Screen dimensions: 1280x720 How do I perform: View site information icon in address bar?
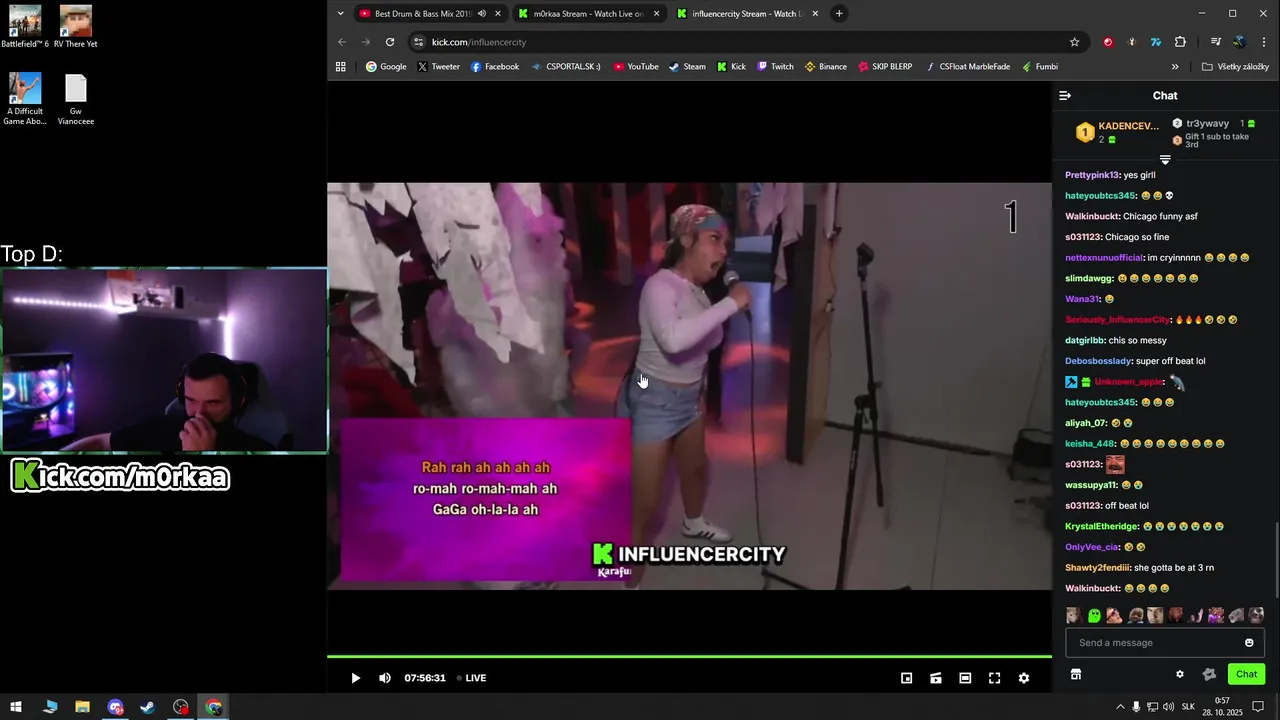[419, 42]
